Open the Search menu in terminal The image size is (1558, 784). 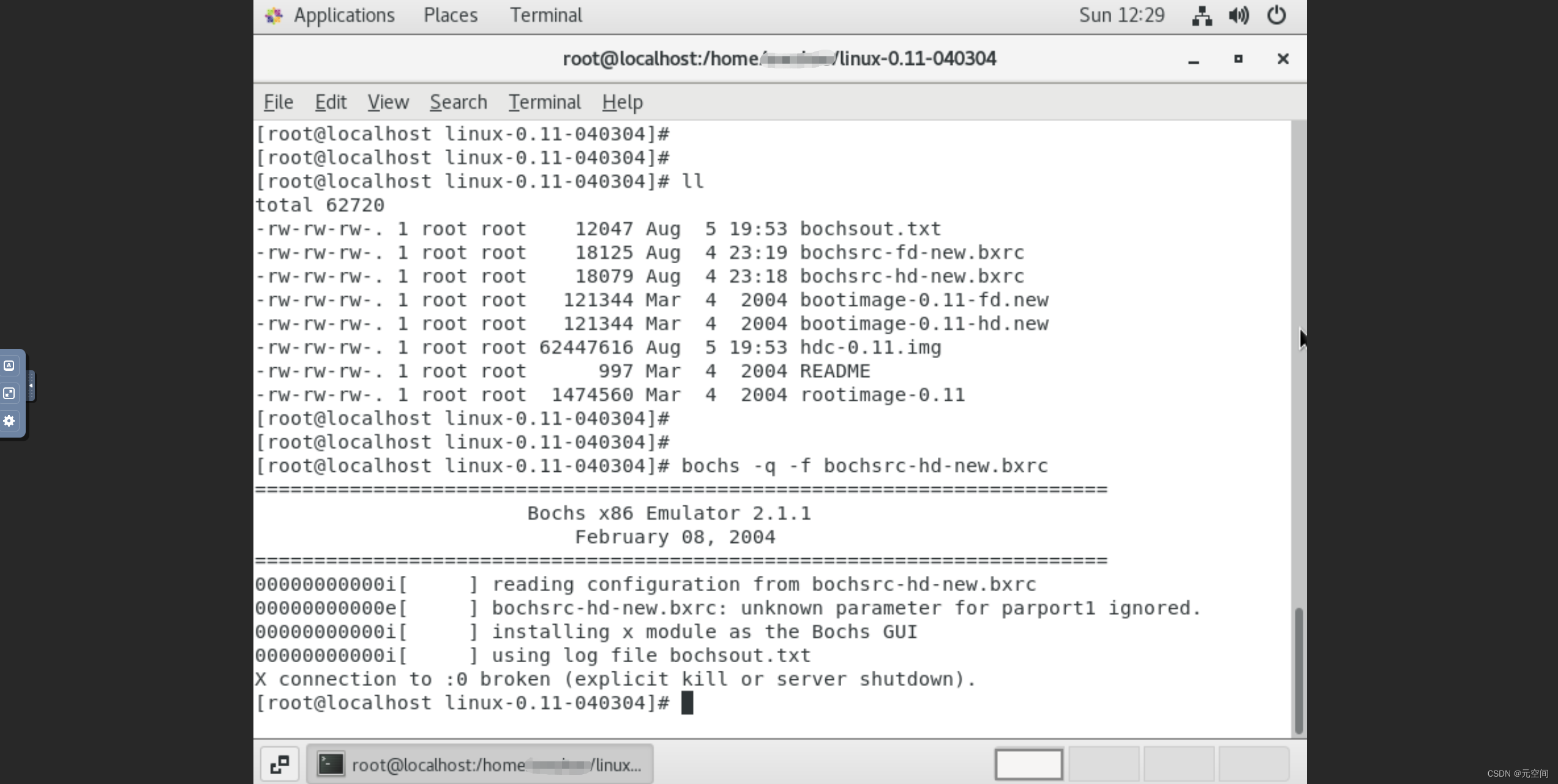tap(458, 102)
